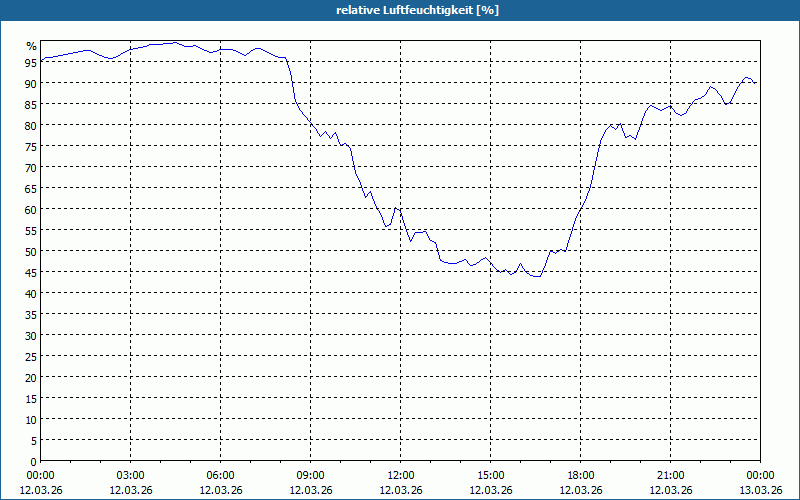Click the '12.03.26' date under '12:00'
Viewport: 800px width, 500px height.
tap(401, 490)
